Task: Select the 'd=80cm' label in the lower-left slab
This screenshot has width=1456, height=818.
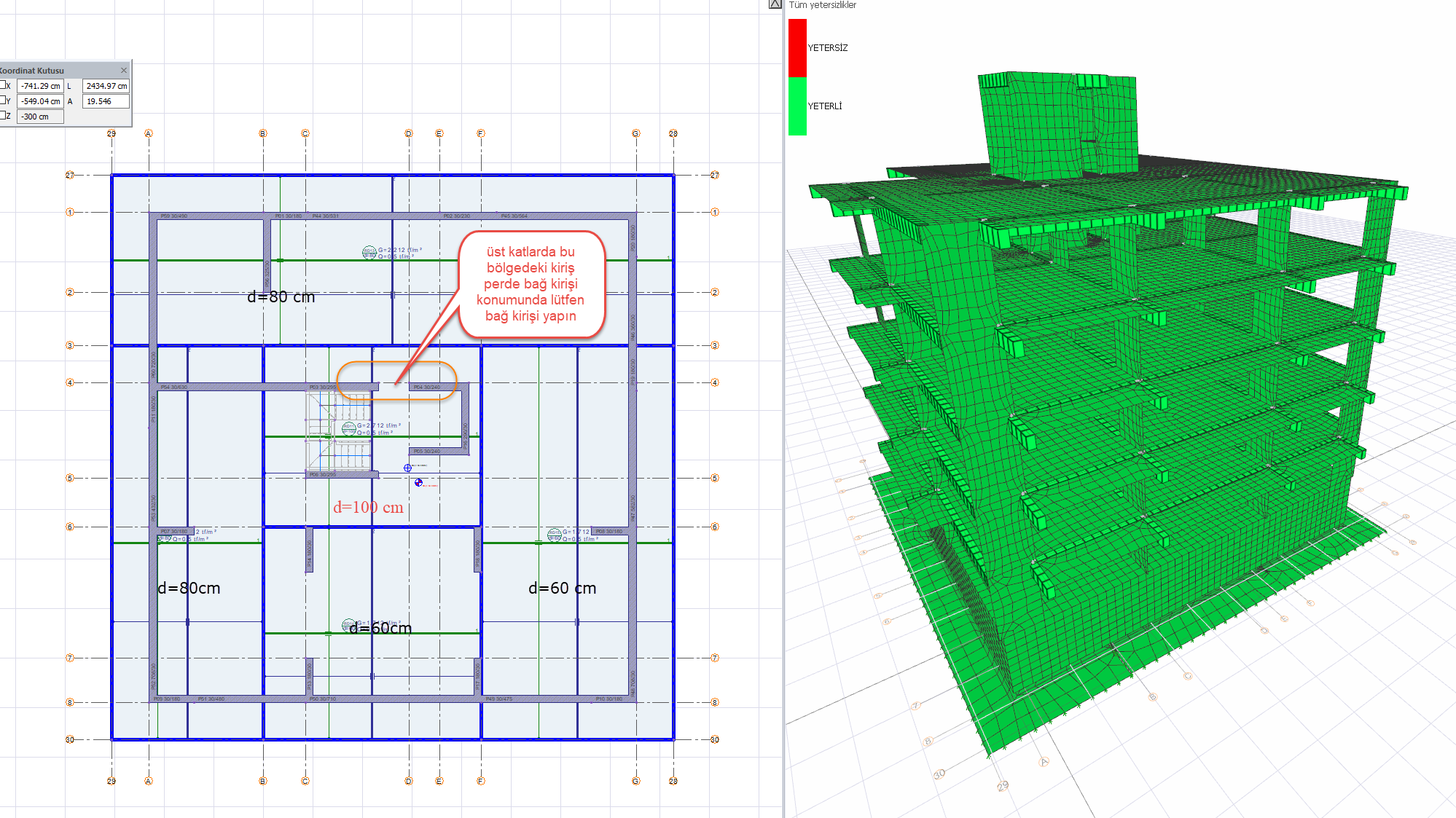Action: coord(189,589)
